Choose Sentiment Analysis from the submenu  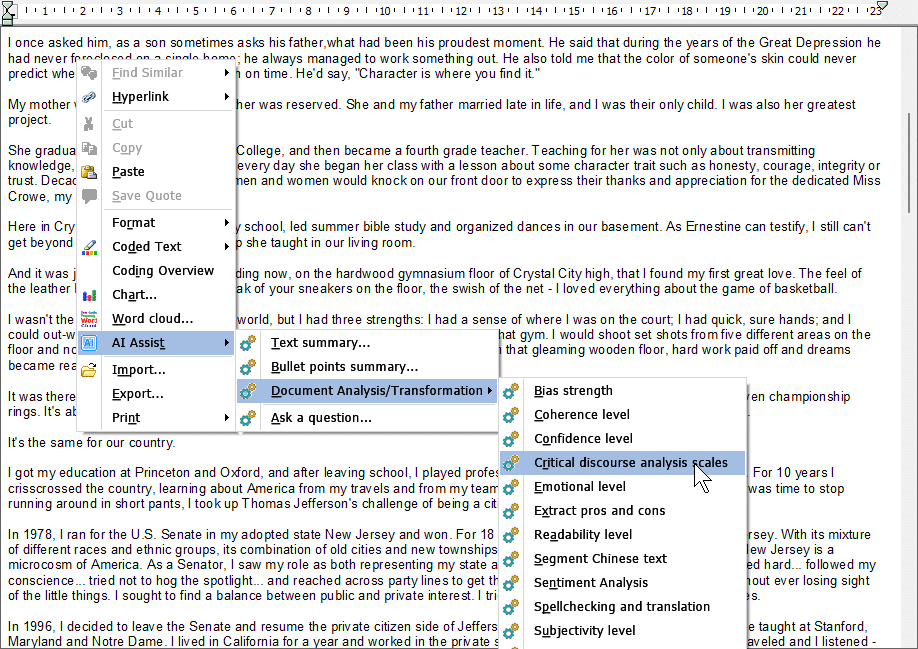tap(590, 583)
